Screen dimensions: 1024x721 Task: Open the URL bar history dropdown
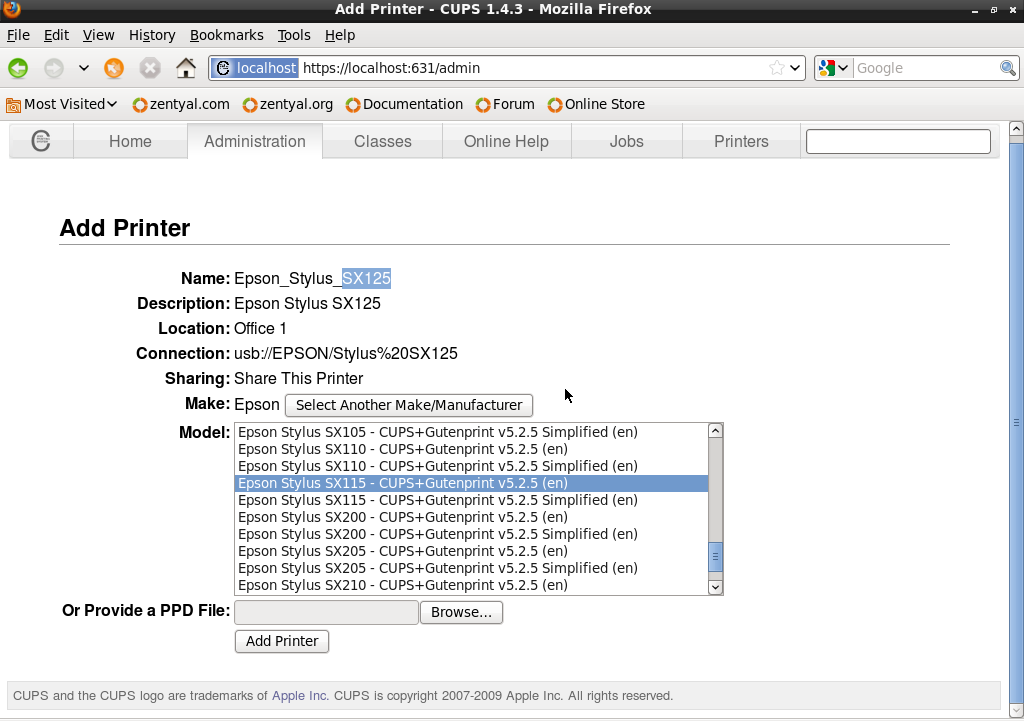(x=795, y=68)
